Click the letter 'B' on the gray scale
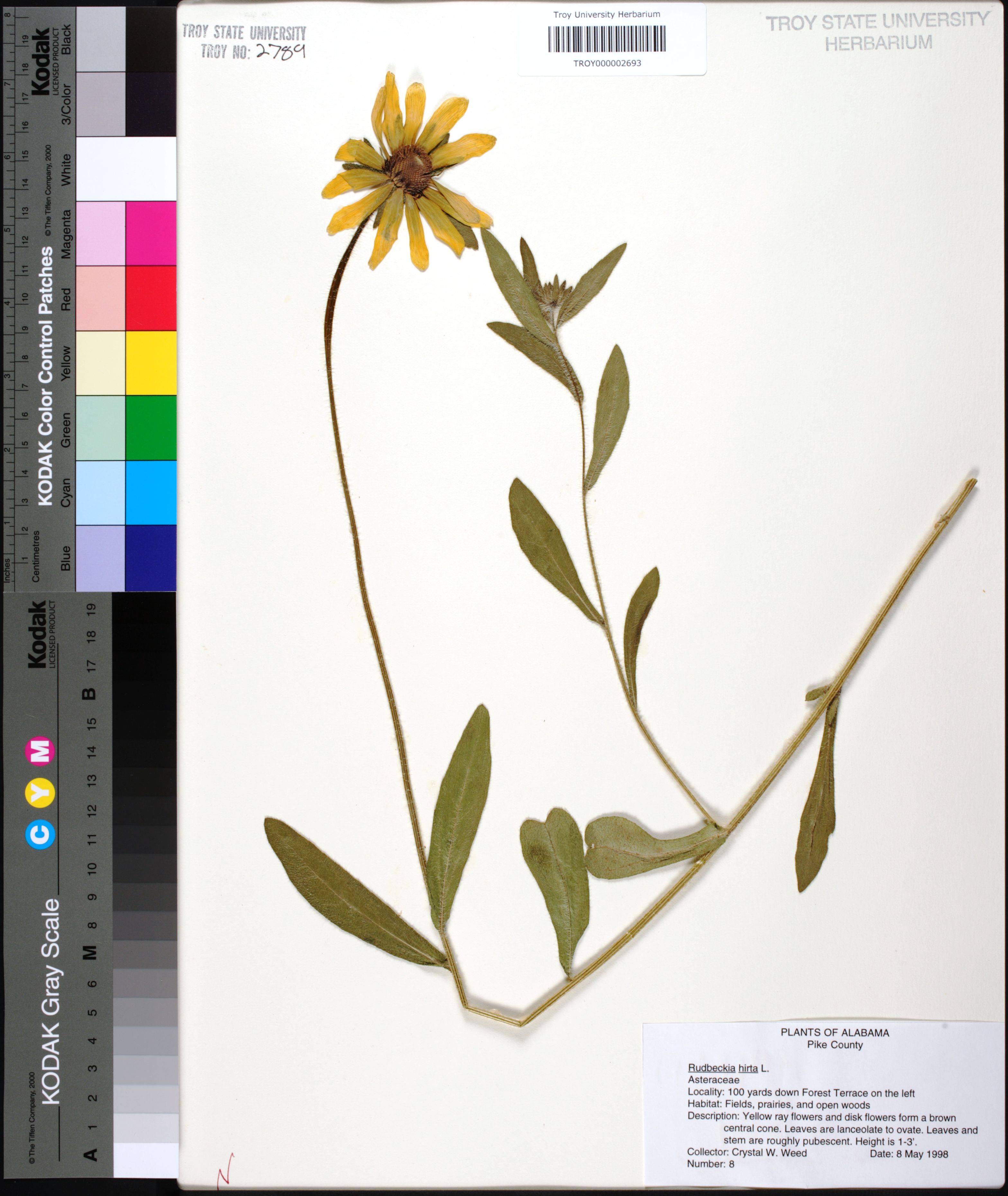1008x1196 pixels. (x=89, y=694)
